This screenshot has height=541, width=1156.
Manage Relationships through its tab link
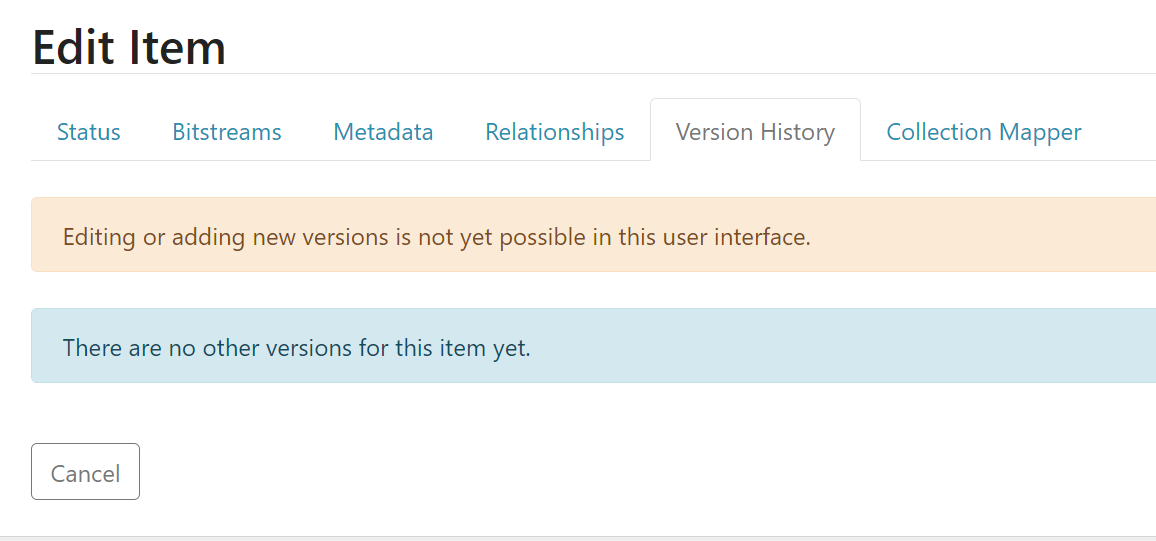555,132
